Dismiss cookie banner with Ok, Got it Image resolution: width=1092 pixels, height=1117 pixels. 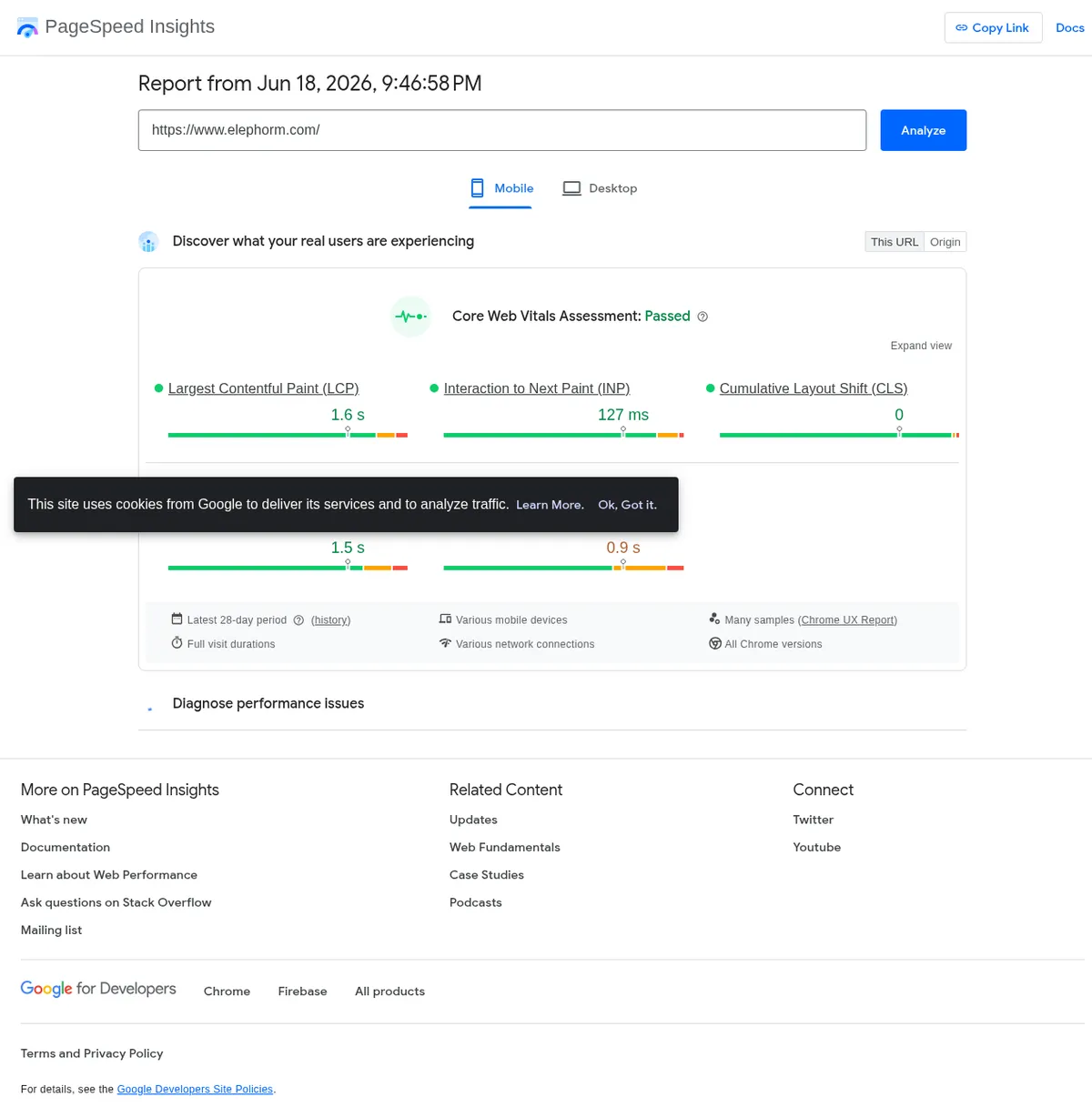(627, 505)
